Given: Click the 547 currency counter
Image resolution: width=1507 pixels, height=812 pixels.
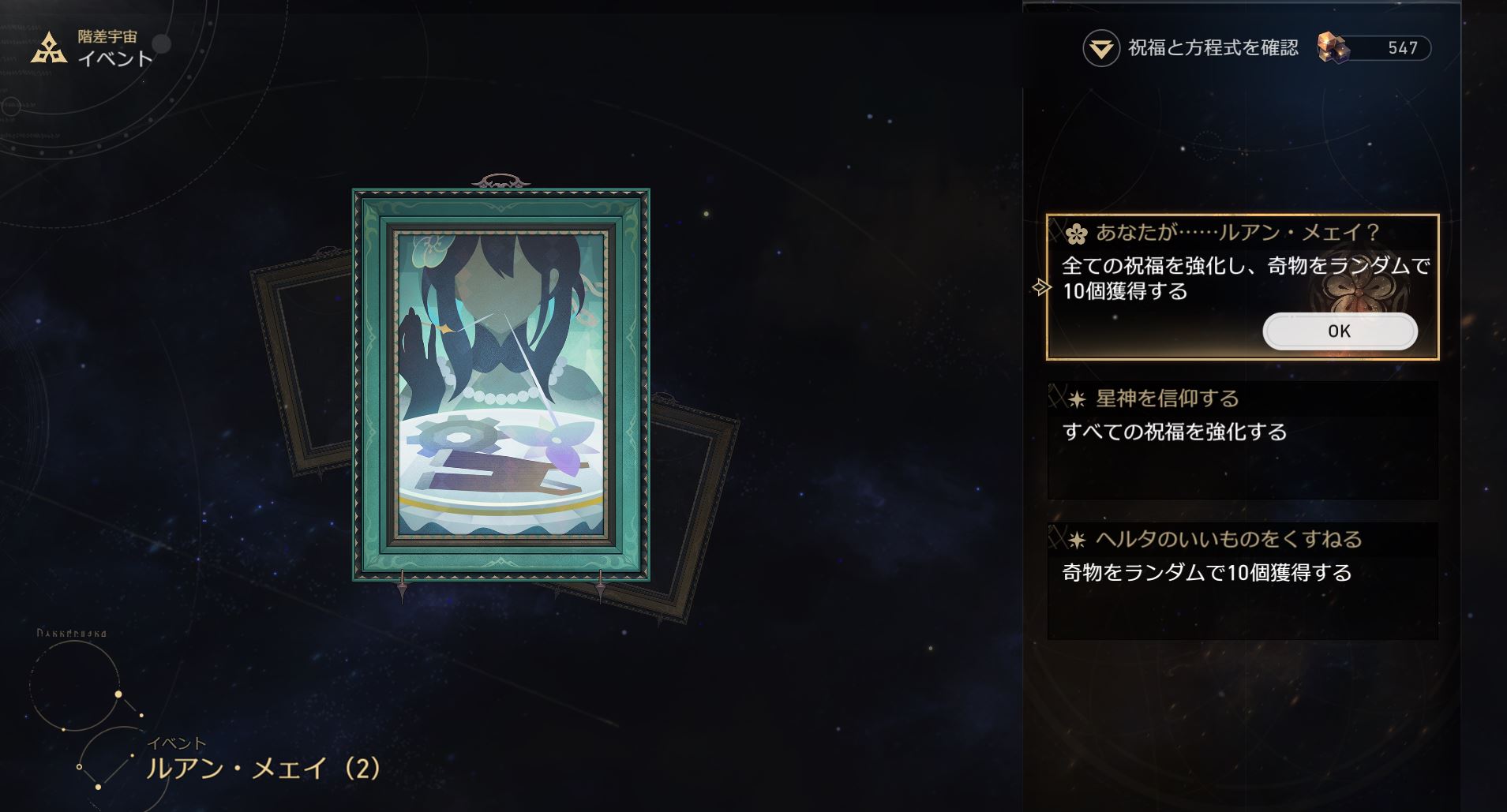Looking at the screenshot, I should point(1402,48).
